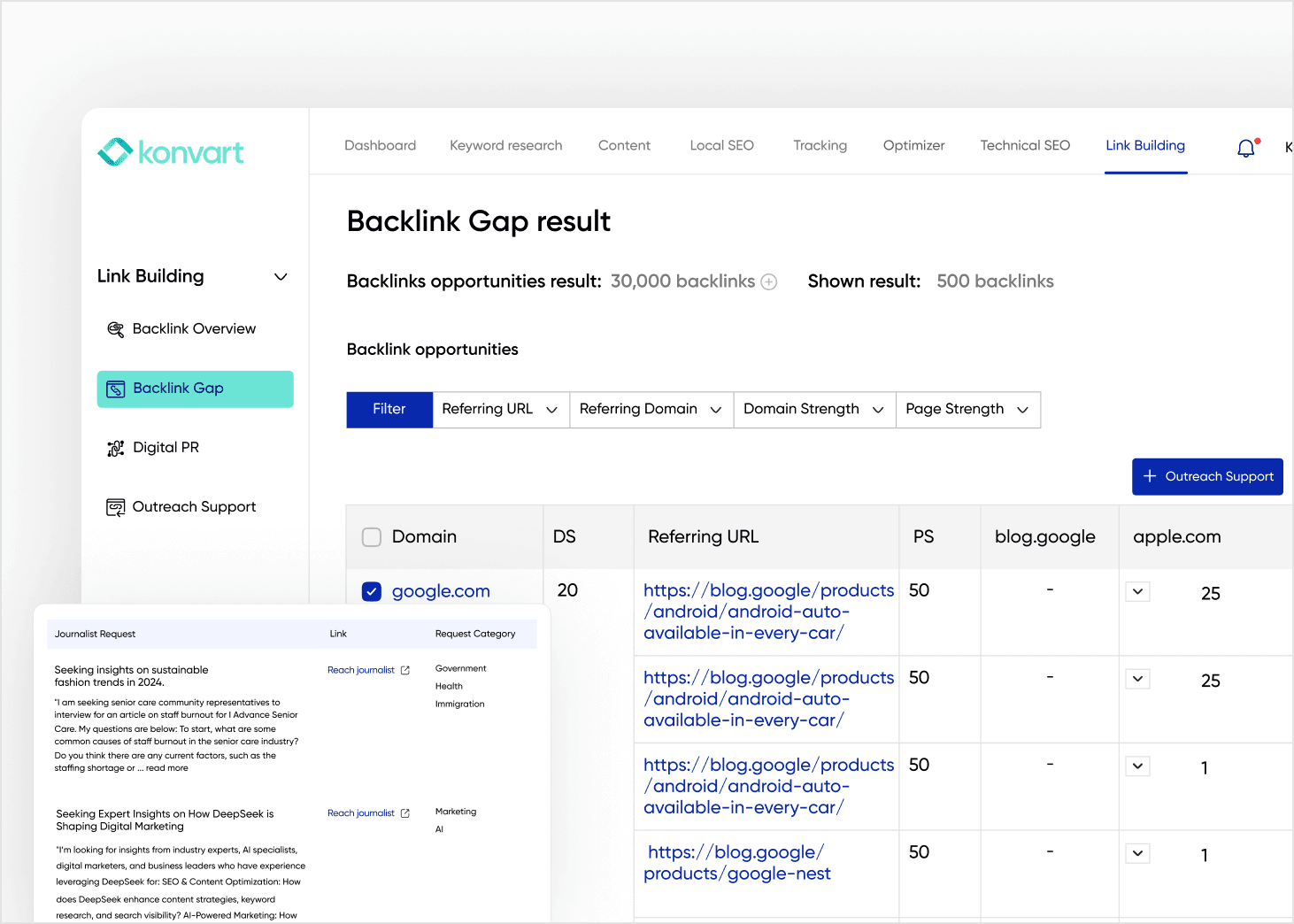Collapse the Link Building sidebar section
The height and width of the screenshot is (924, 1294).
(x=281, y=276)
